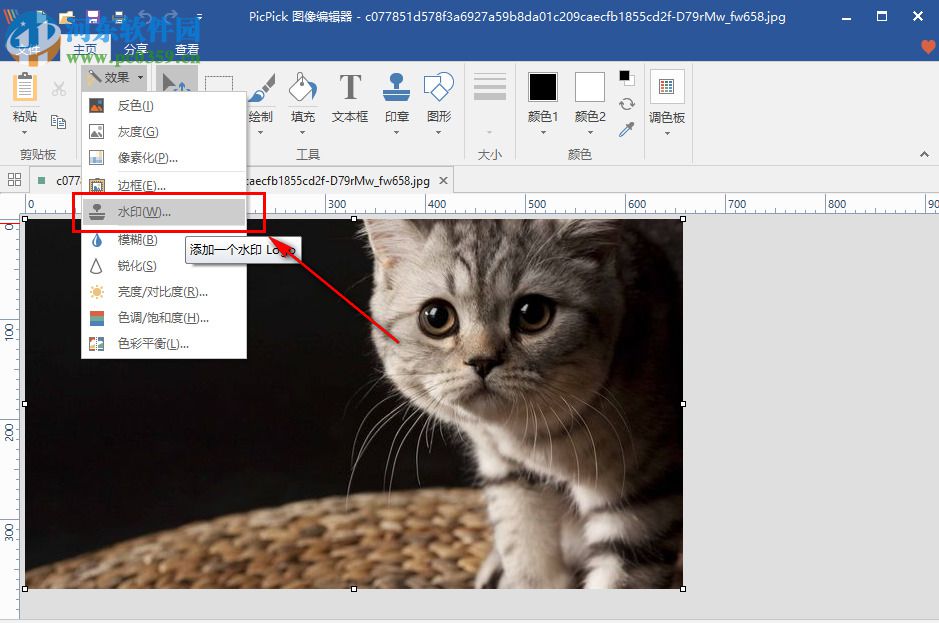Swap 颜色1 and 颜色2 with arrows icon

[x=626, y=104]
